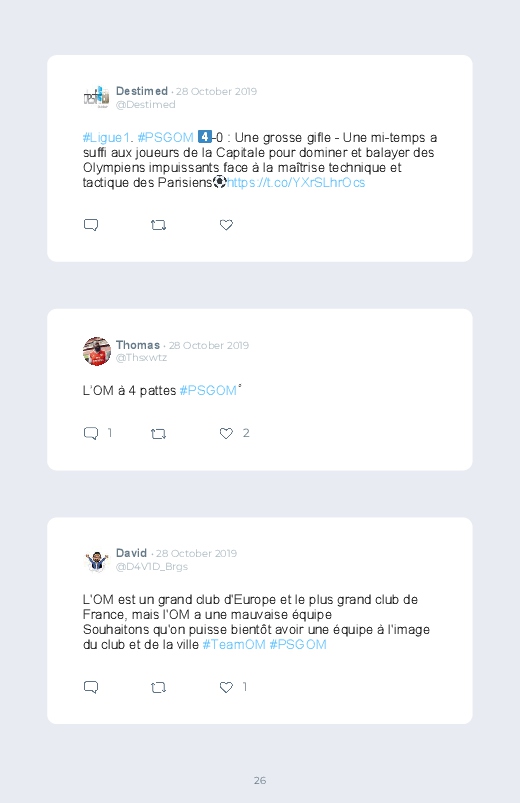Open Thomas's profile picture

(97, 351)
